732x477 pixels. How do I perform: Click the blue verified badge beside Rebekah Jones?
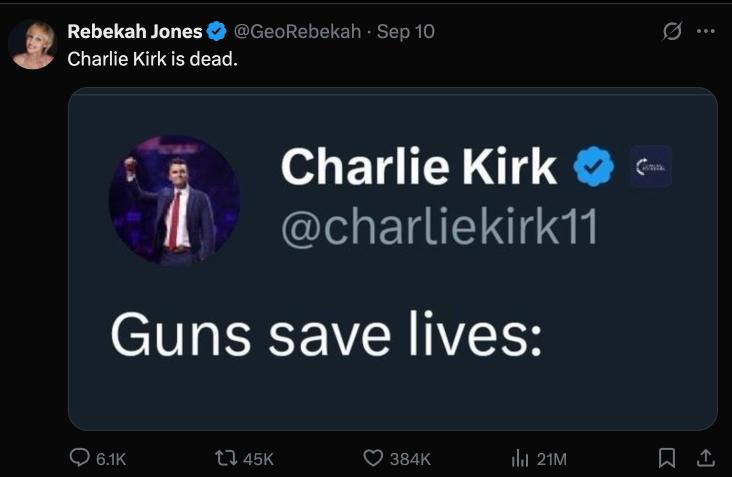pyautogui.click(x=216, y=31)
